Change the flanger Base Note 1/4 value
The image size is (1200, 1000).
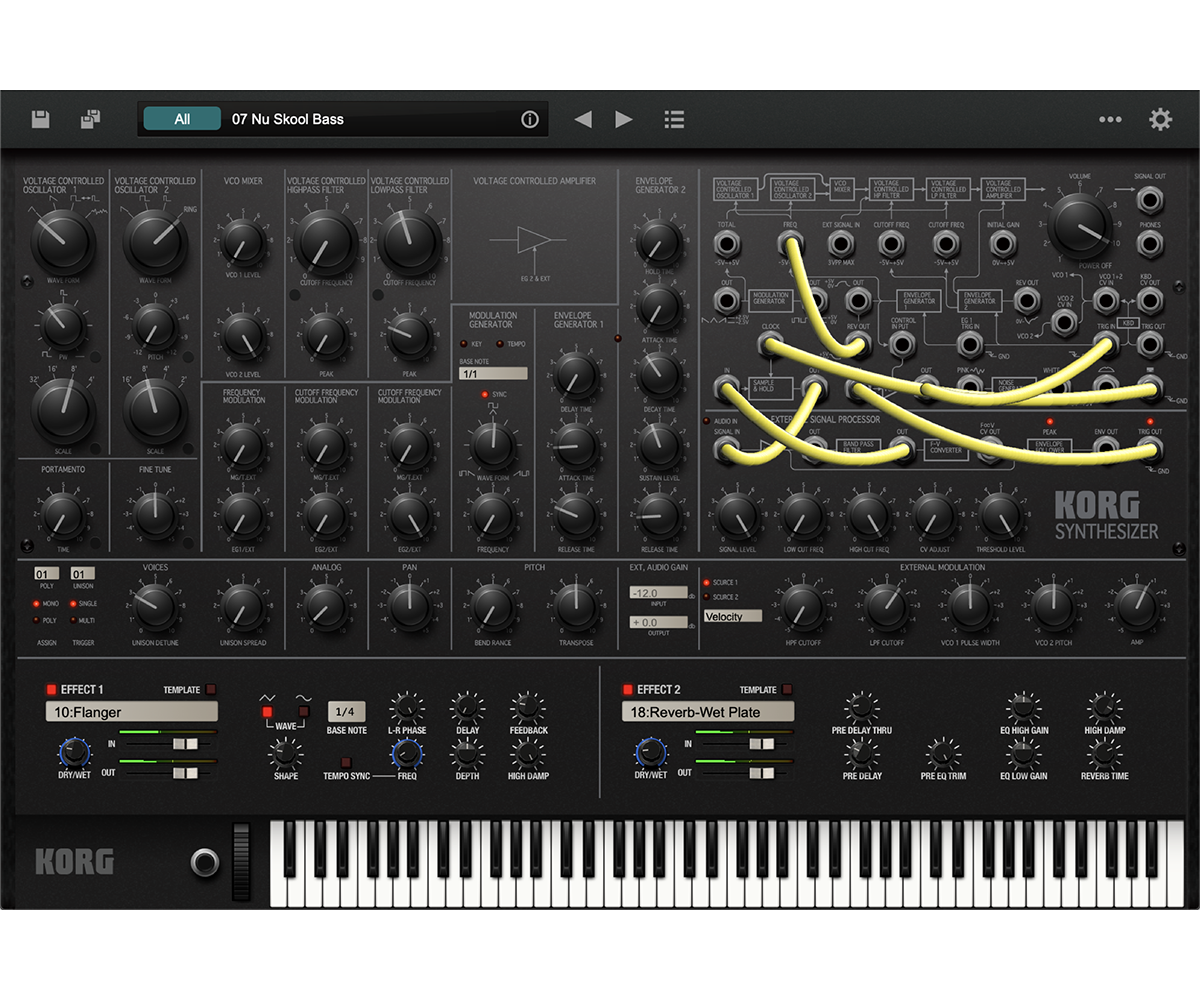pos(345,711)
